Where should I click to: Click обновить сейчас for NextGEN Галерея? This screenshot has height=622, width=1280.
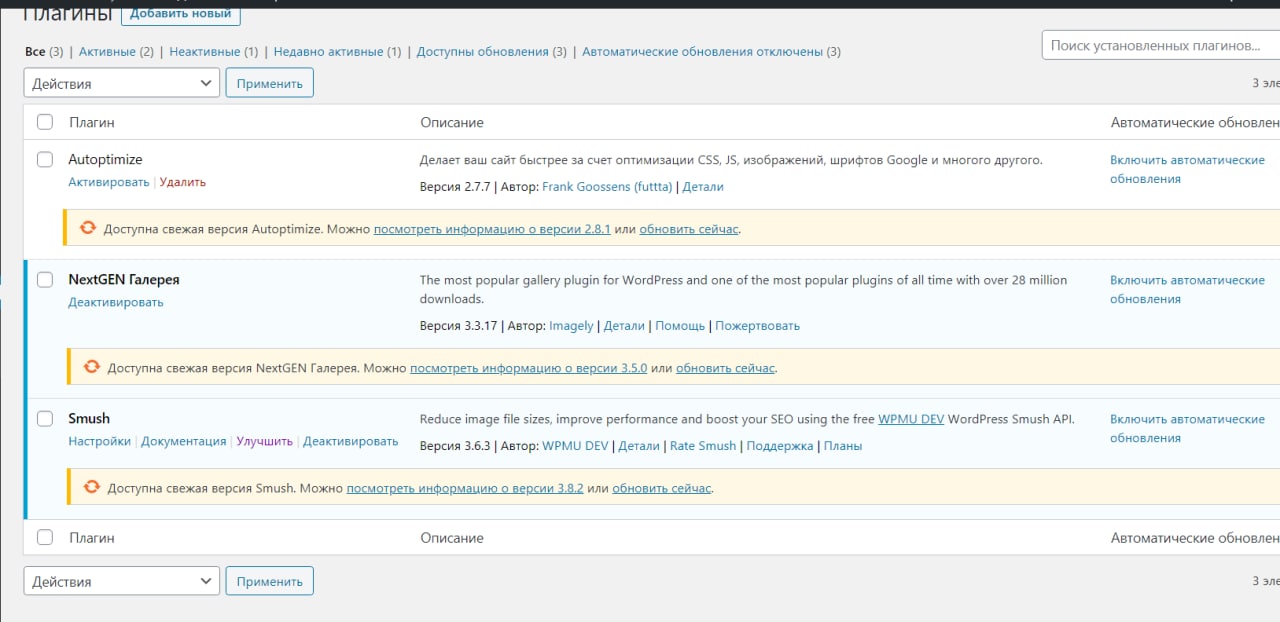[x=726, y=368]
